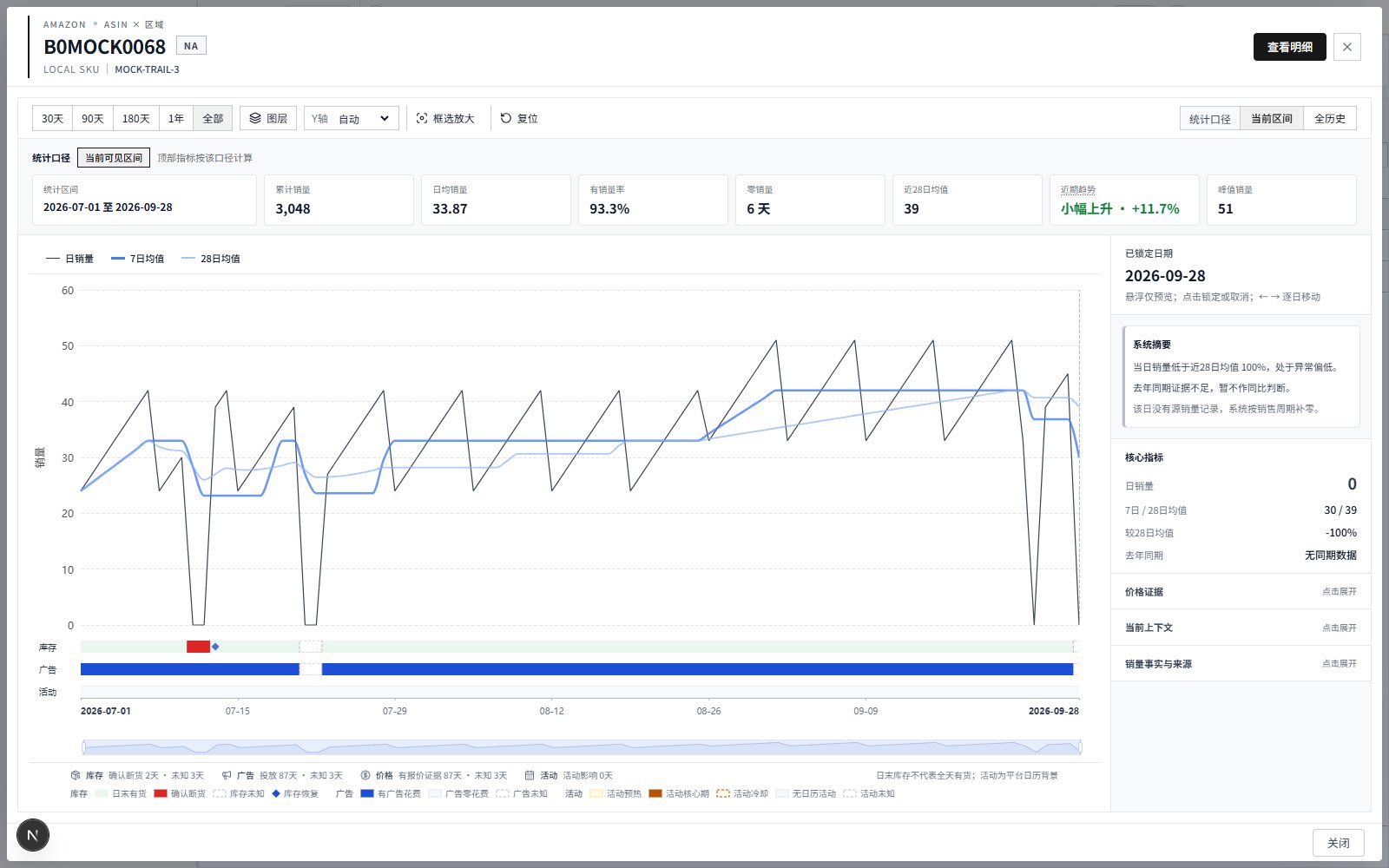Click the 关闭 button

point(1339,843)
